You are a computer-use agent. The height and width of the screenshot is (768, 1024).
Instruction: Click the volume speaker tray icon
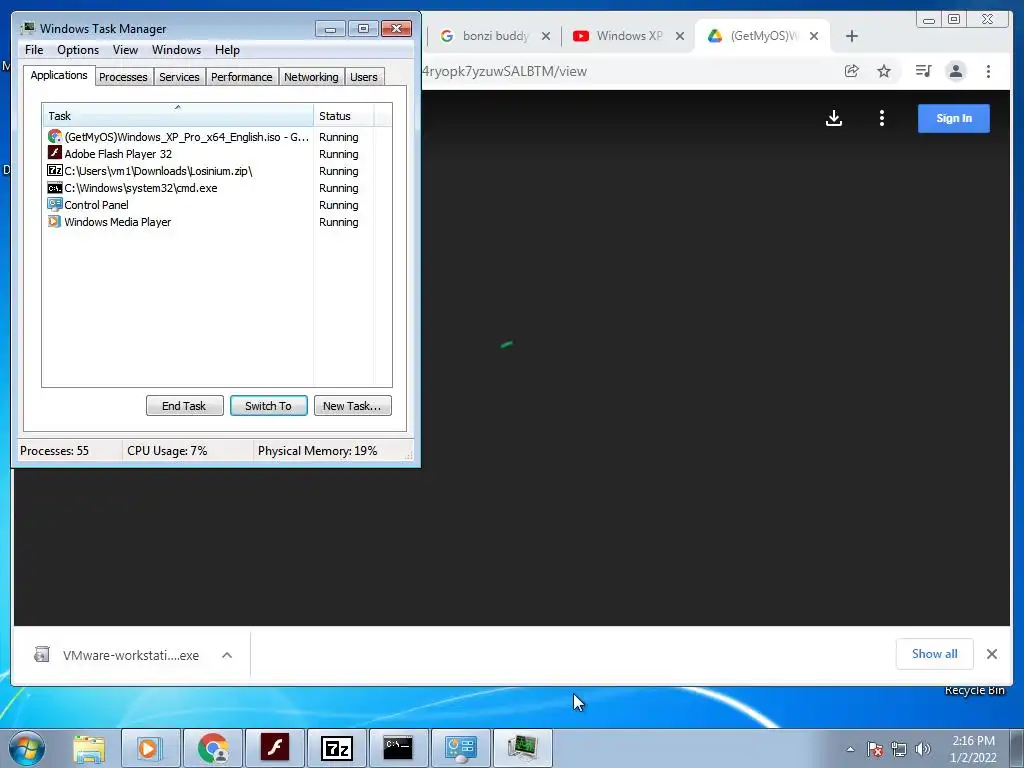[923, 749]
